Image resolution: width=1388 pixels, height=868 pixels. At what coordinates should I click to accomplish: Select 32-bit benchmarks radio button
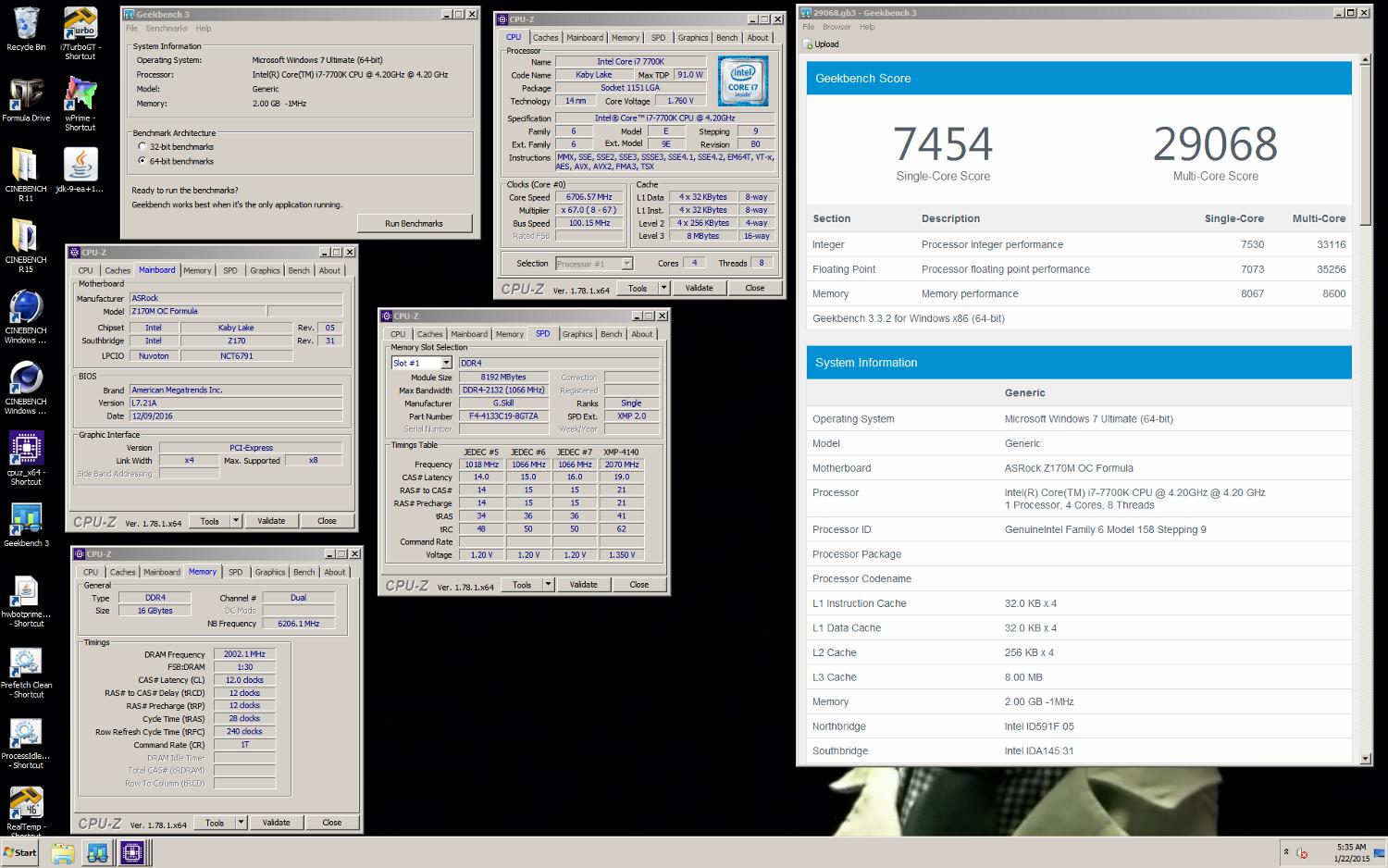tap(142, 146)
